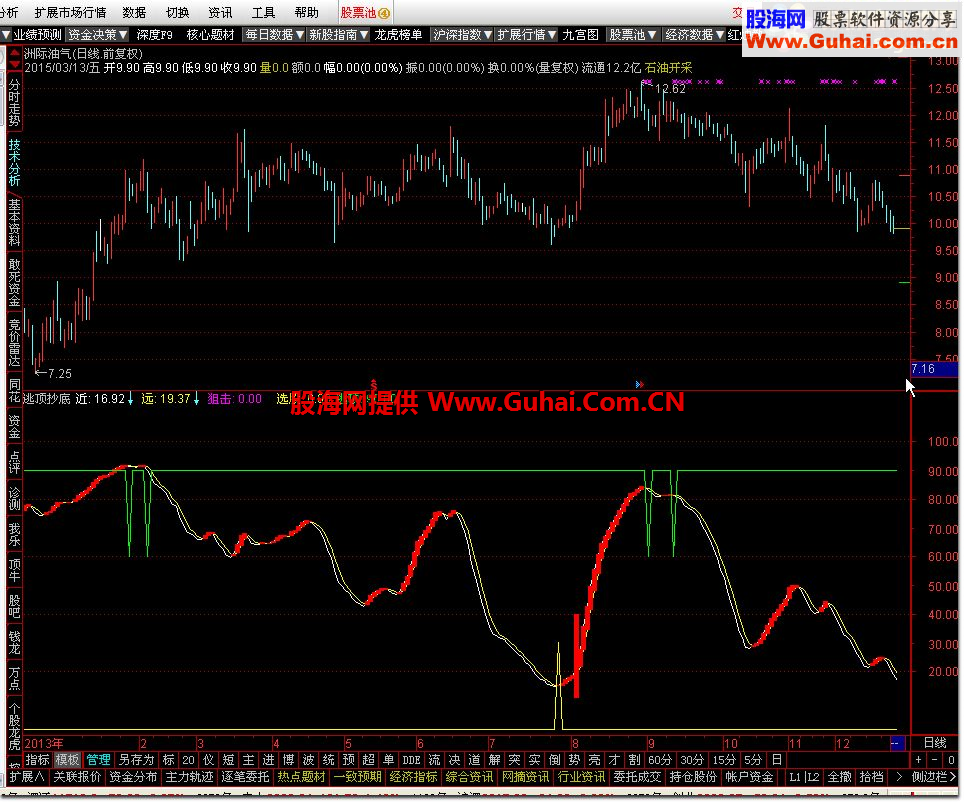Click the blue marker flag above indicator panel

pos(639,384)
